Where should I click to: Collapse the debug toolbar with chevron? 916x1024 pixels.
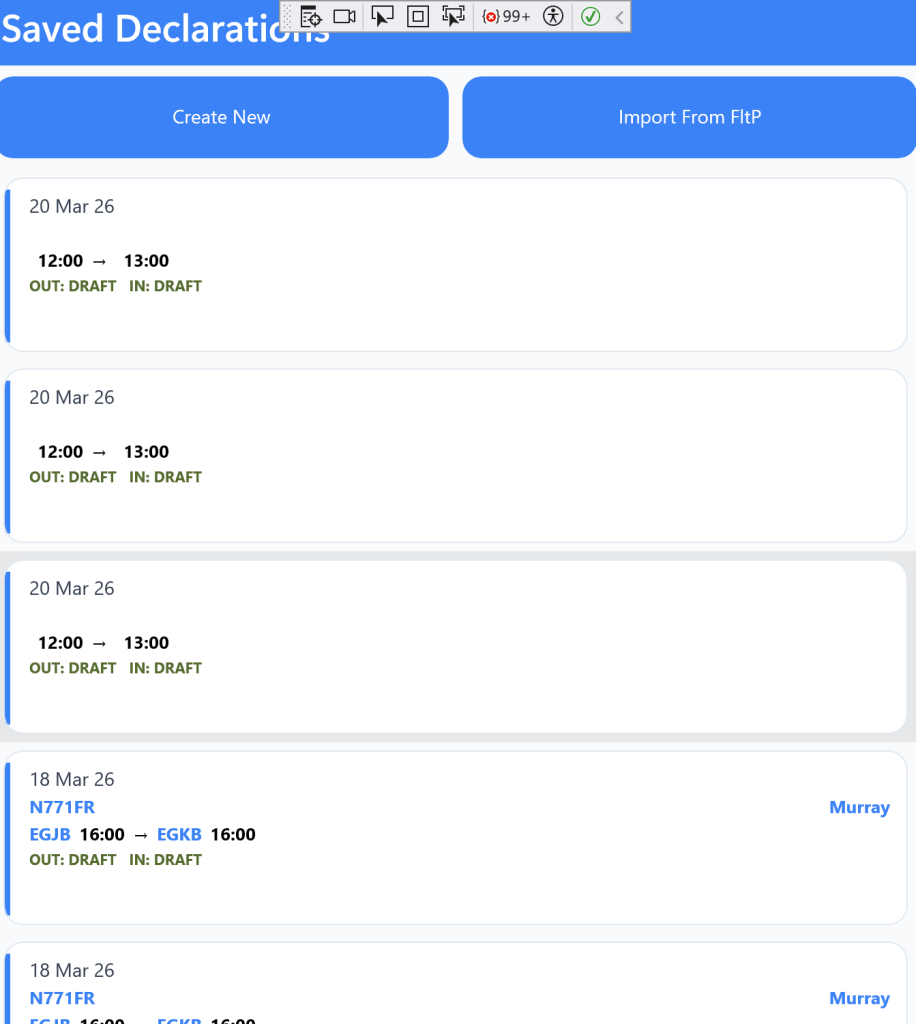tap(619, 16)
